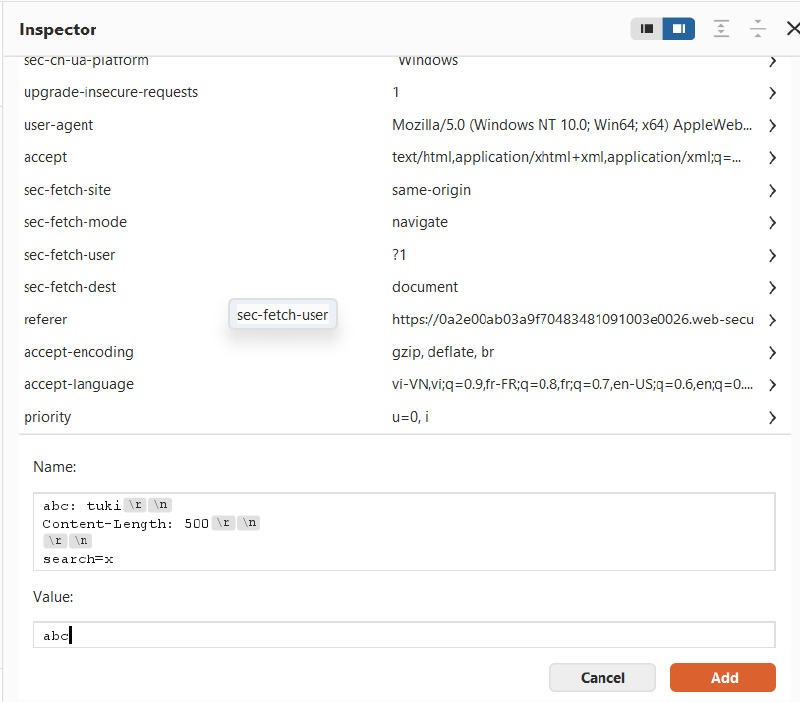Image resolution: width=800 pixels, height=702 pixels.
Task: Click the Content-Length: 500 line in Name field
Action: point(151,523)
